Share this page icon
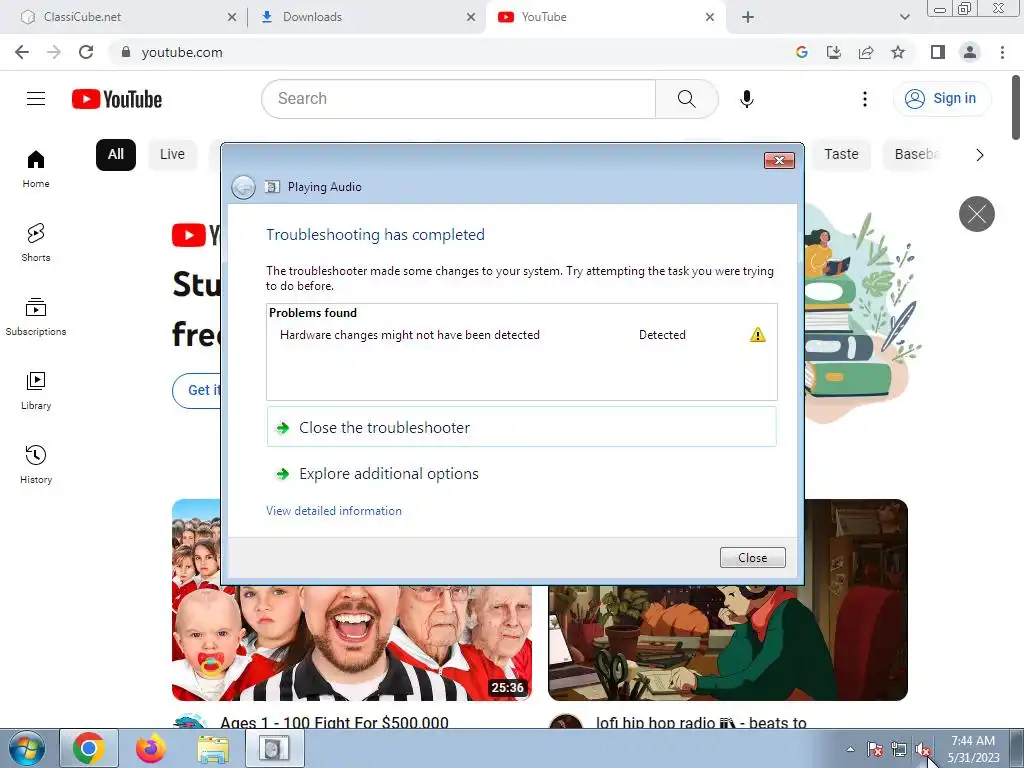Viewport: 1024px width, 768px height. tap(866, 52)
